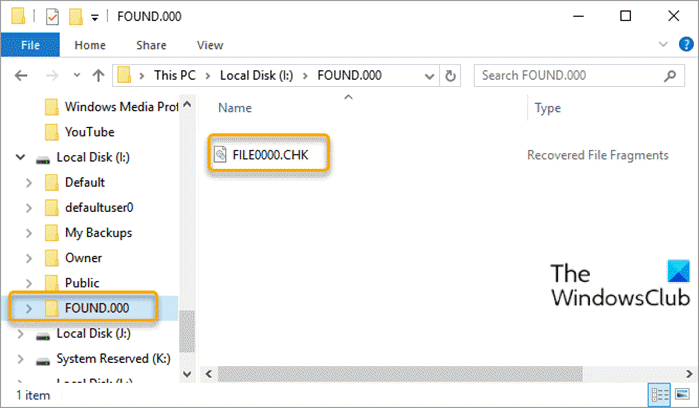Select FOUND.000 in the navigation tree
700x408 pixels.
tap(88, 308)
